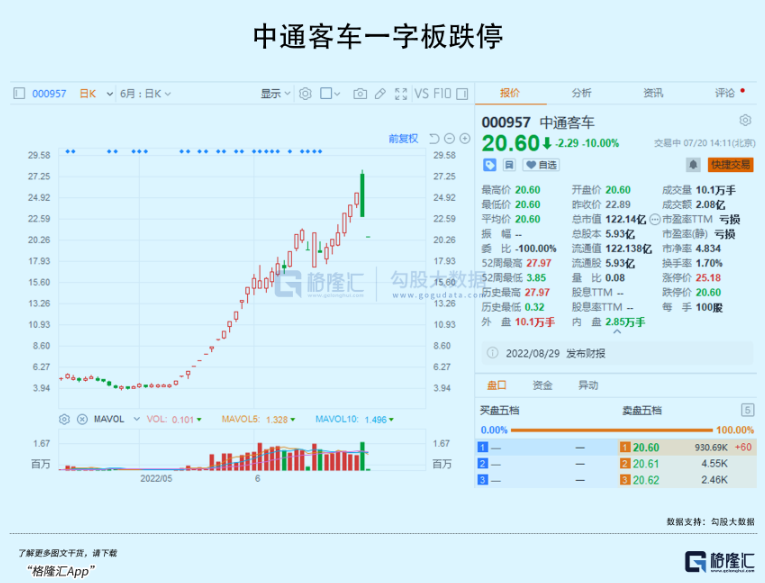
Task: Toggle 自选 favorite for 中通客车
Action: point(542,165)
